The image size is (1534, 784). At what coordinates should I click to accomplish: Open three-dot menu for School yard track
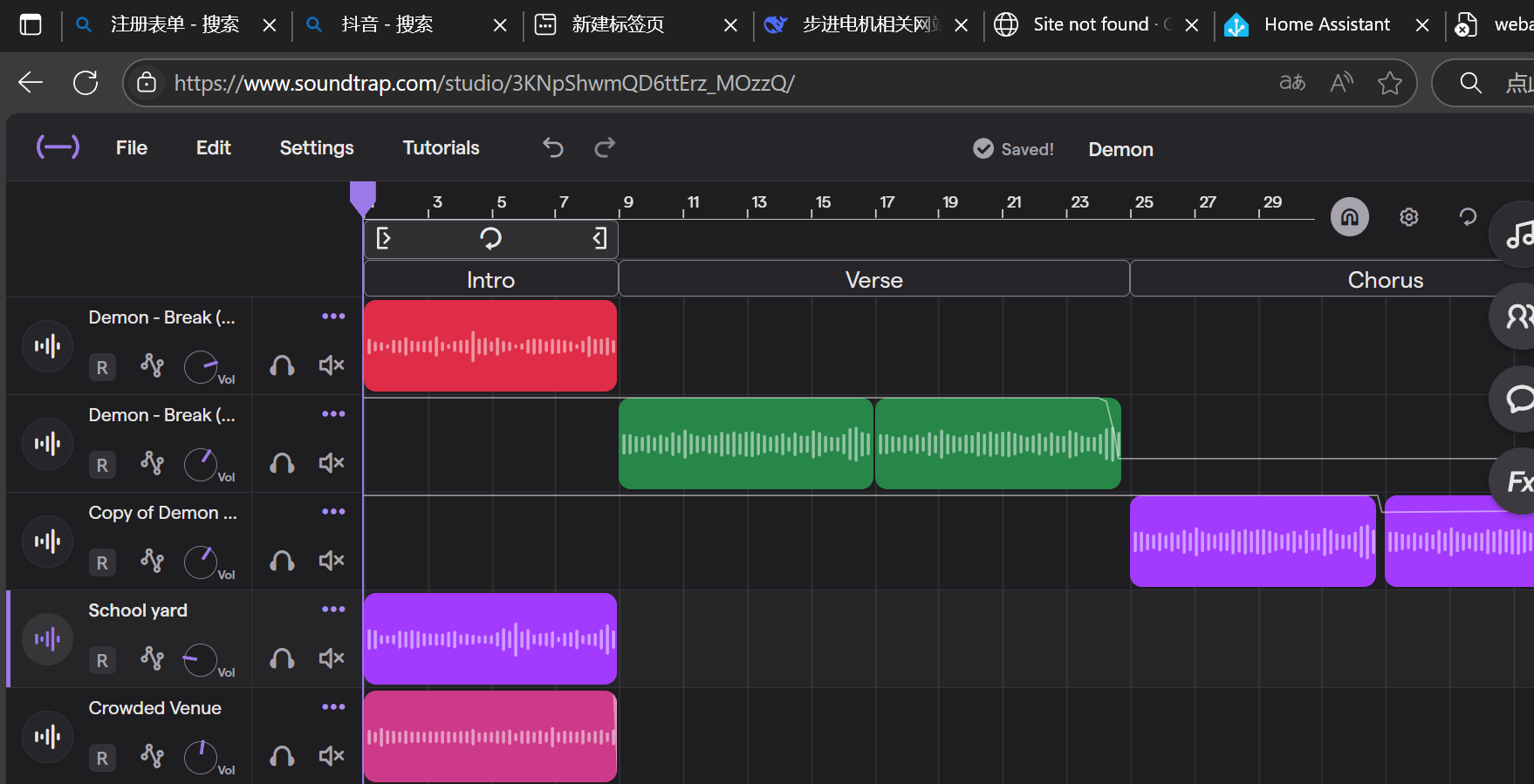[333, 610]
